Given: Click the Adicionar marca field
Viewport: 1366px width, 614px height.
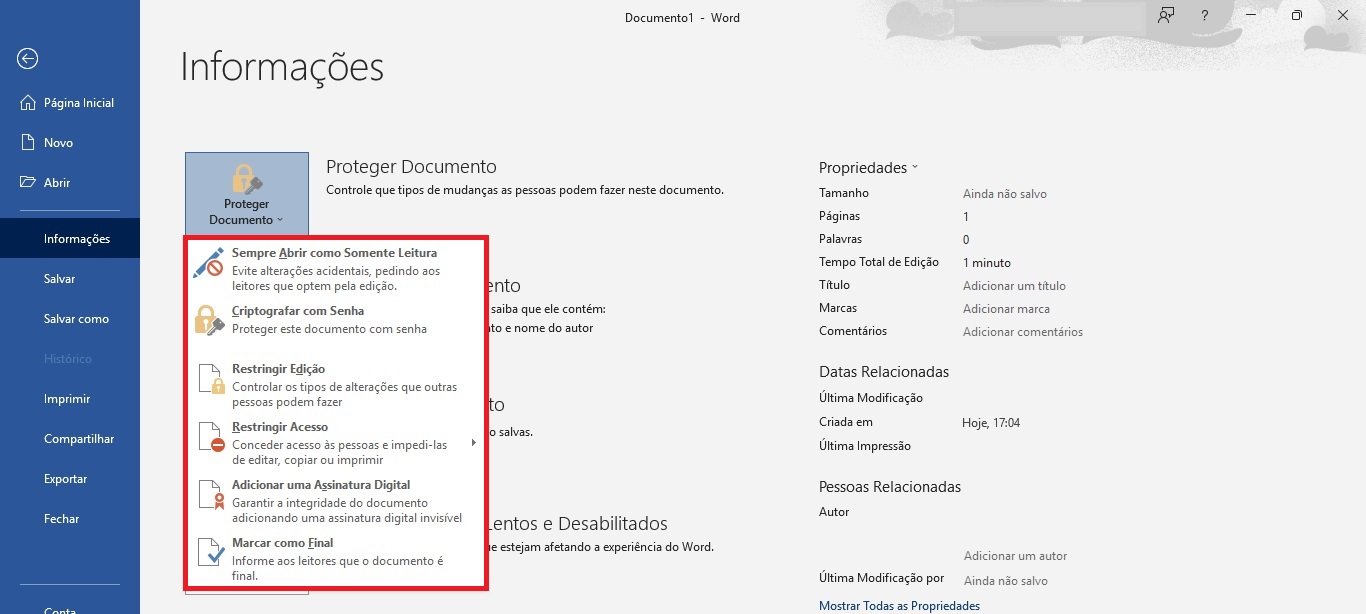Looking at the screenshot, I should [x=1006, y=309].
